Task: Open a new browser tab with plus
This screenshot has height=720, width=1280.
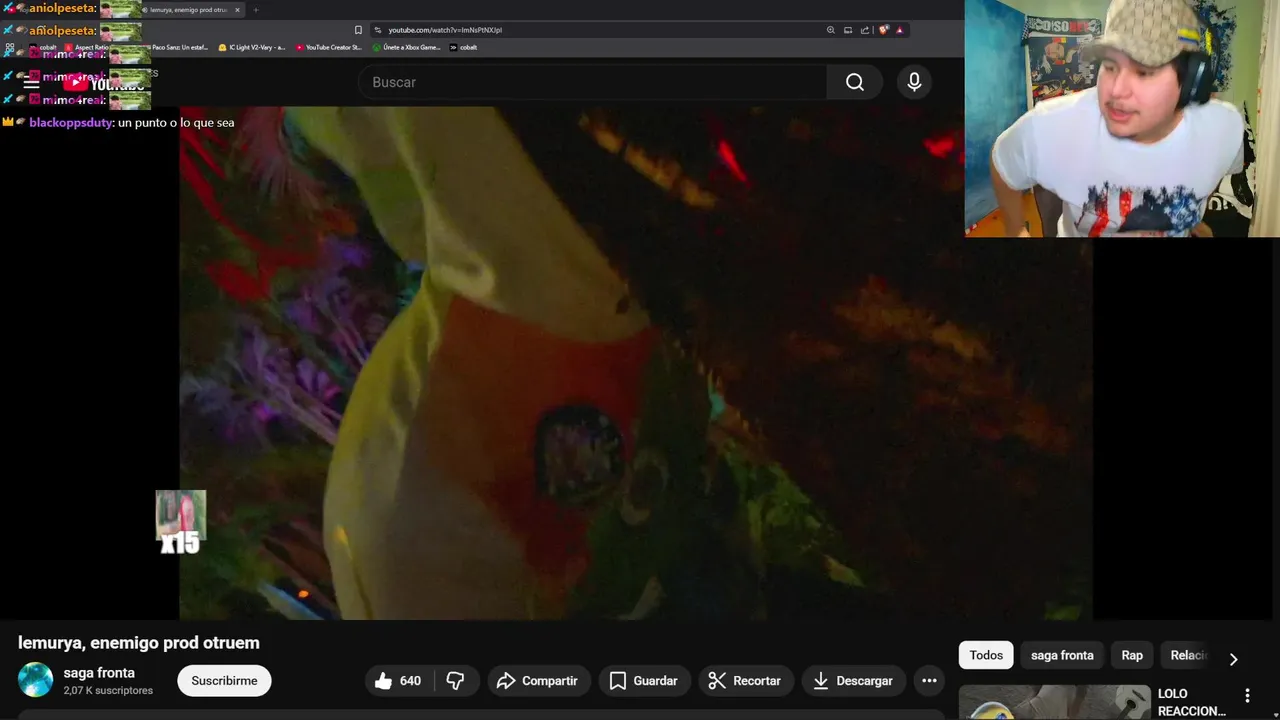Action: pyautogui.click(x=255, y=10)
